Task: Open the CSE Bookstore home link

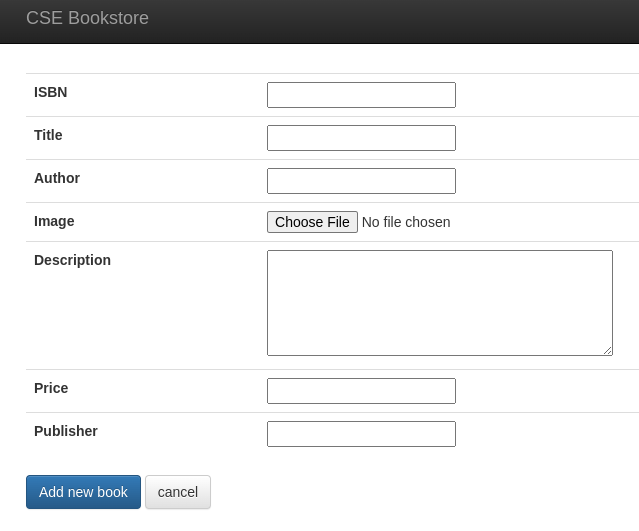Action: (87, 18)
